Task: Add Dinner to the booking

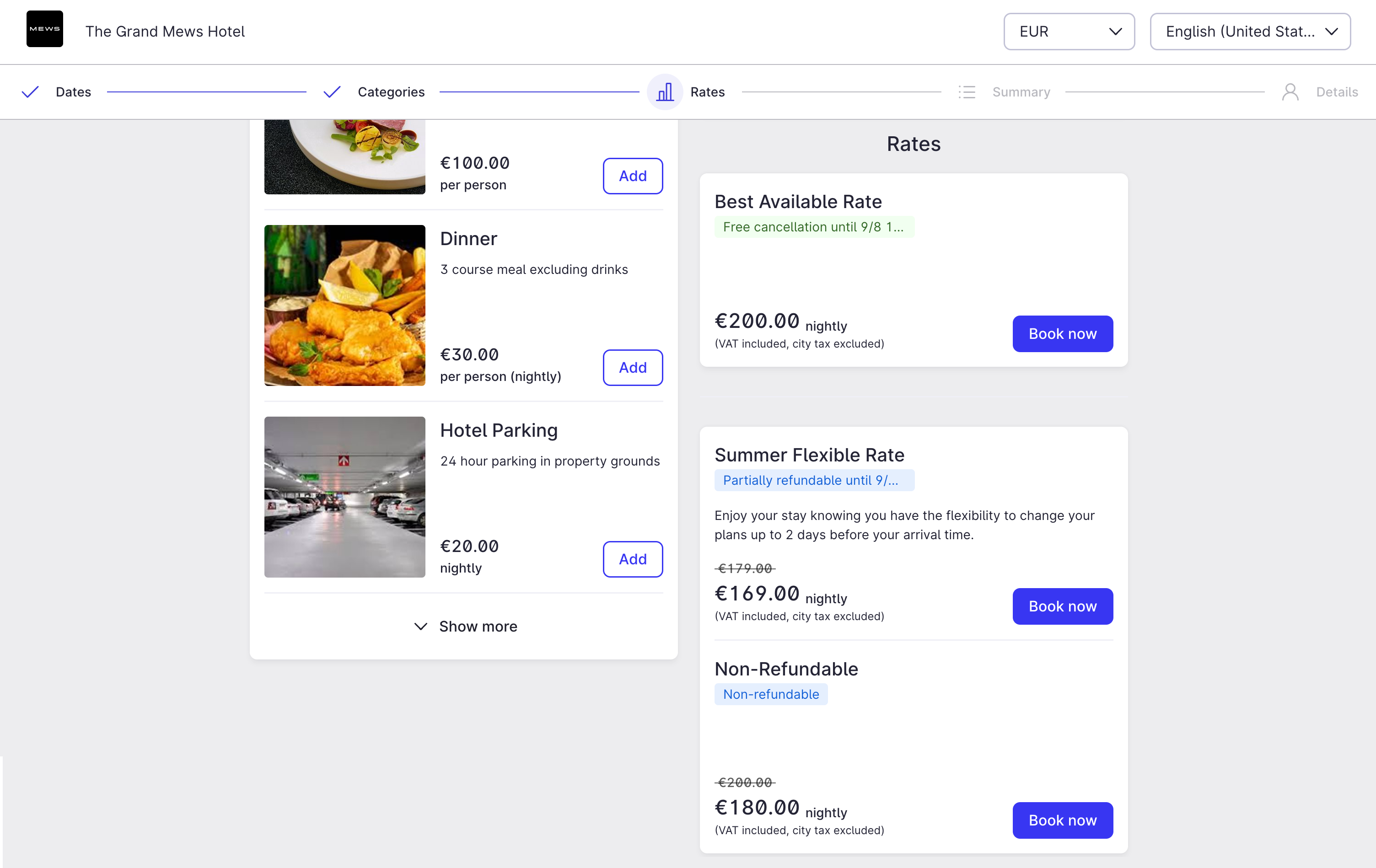Action: click(633, 367)
